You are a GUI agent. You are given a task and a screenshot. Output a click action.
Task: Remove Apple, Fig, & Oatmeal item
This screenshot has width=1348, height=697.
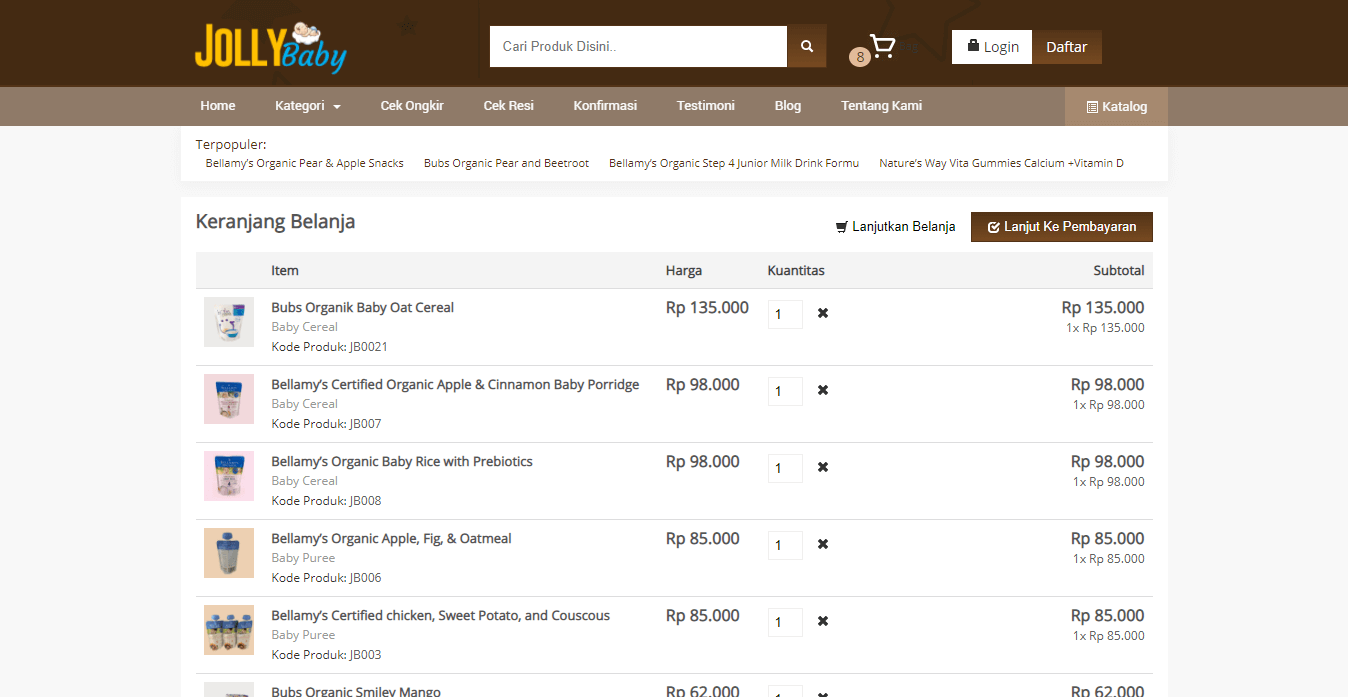[x=823, y=544]
